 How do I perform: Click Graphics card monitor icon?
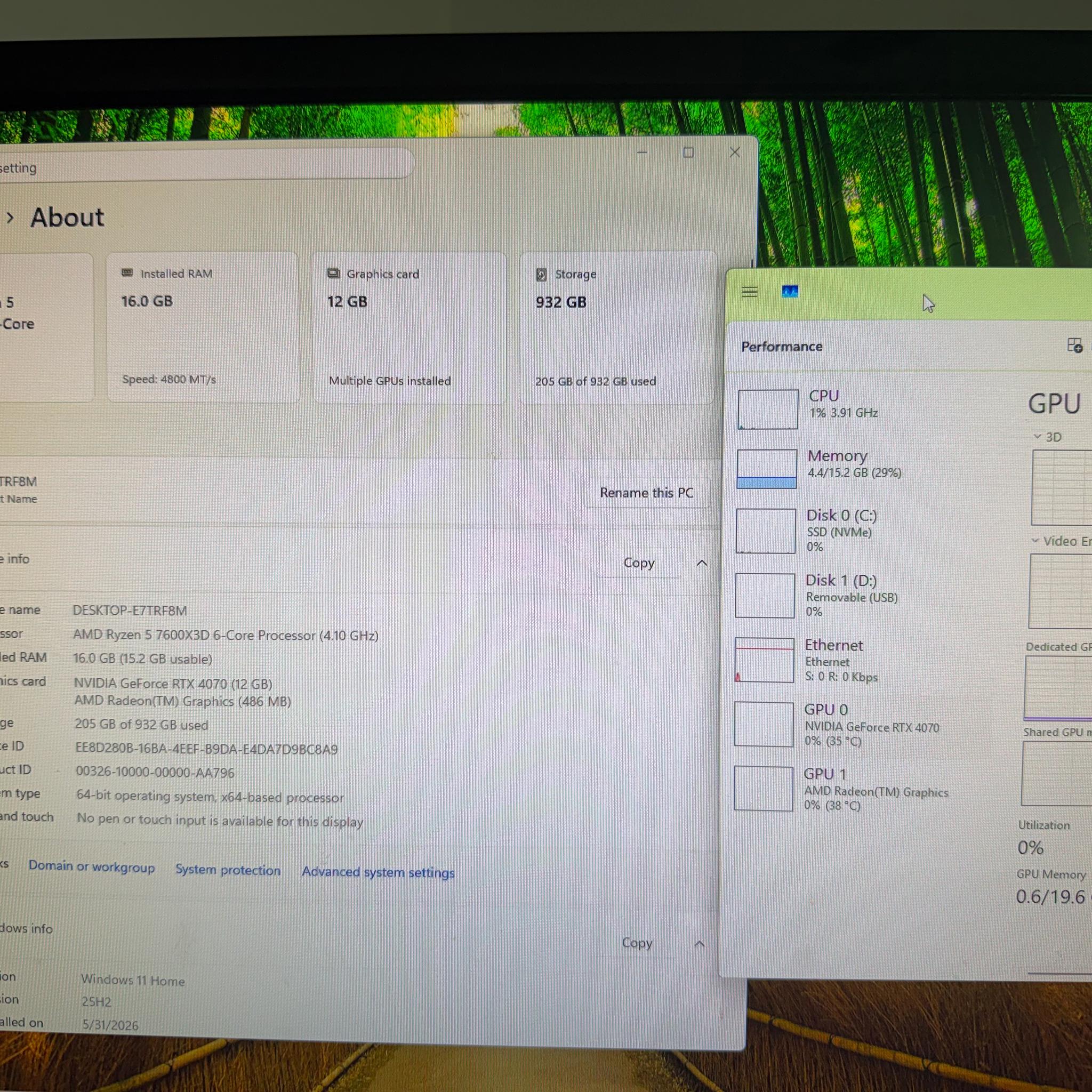(333, 274)
